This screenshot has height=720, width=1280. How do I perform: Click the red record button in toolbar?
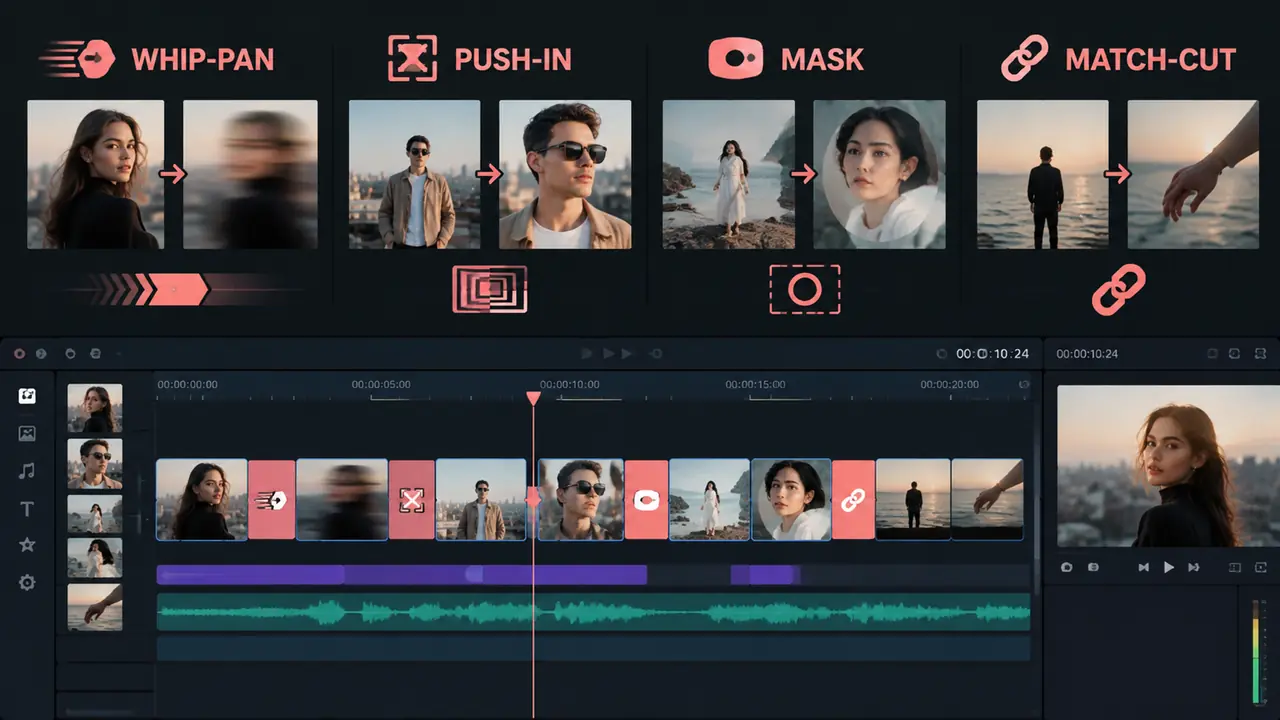(x=19, y=354)
